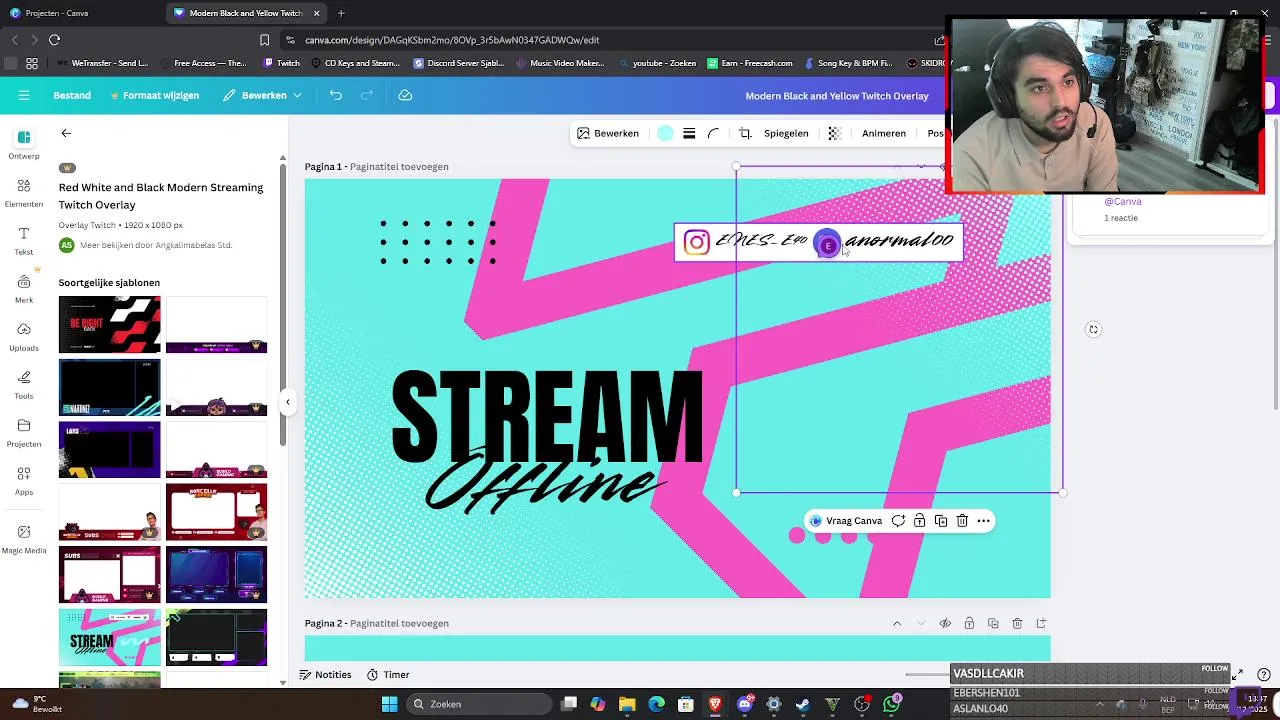Click the Instagram icon on canvas

697,242
